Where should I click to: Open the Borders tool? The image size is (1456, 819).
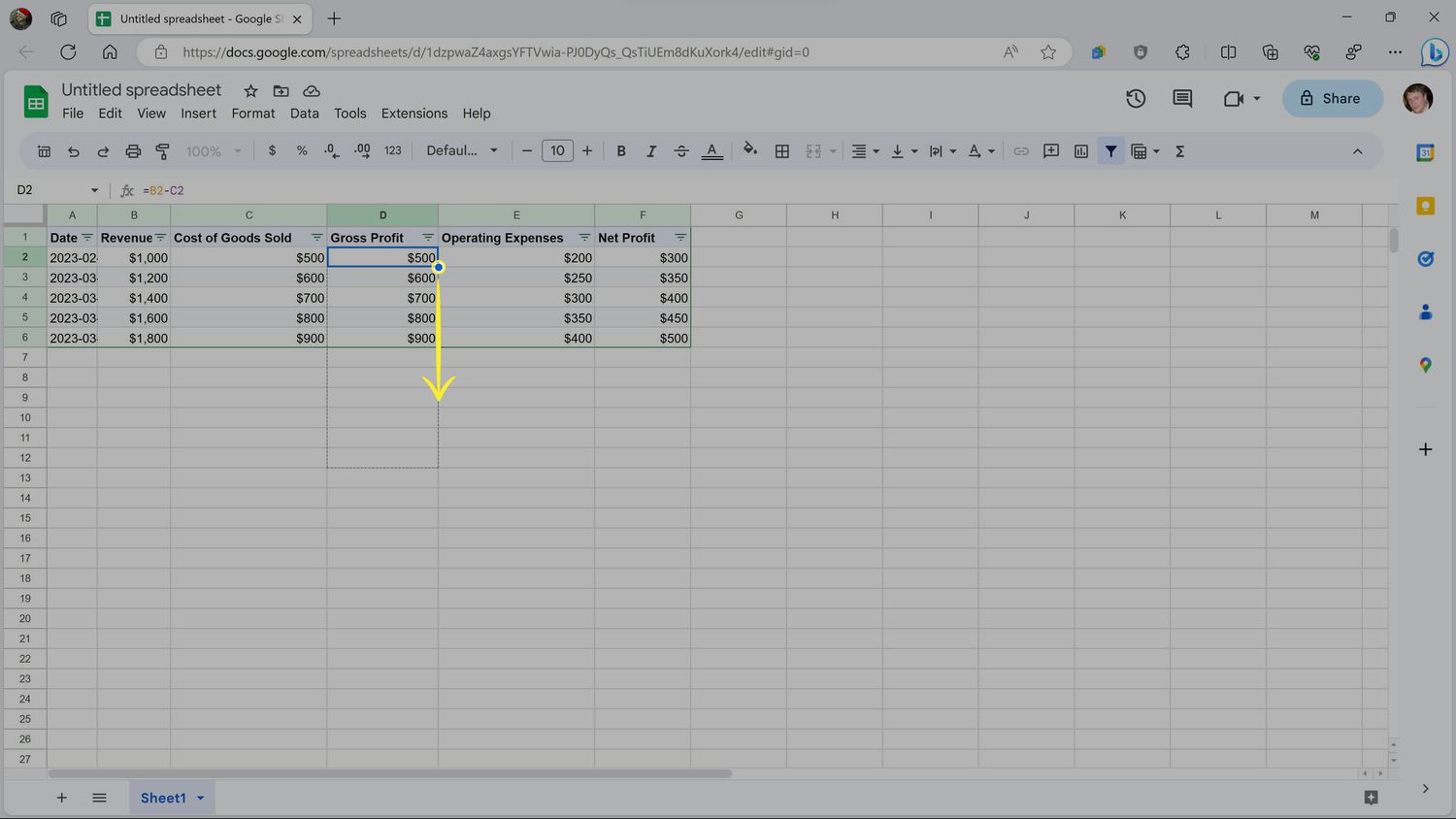[x=781, y=151]
